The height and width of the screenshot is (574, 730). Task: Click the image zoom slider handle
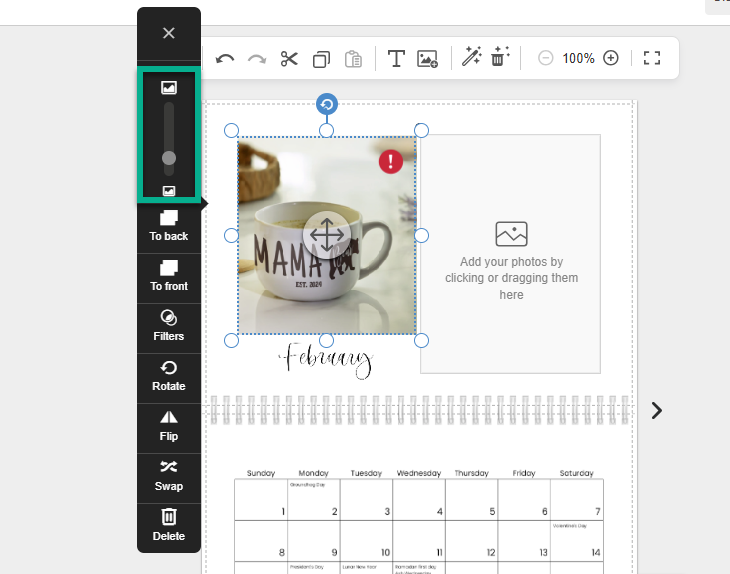pyautogui.click(x=169, y=158)
